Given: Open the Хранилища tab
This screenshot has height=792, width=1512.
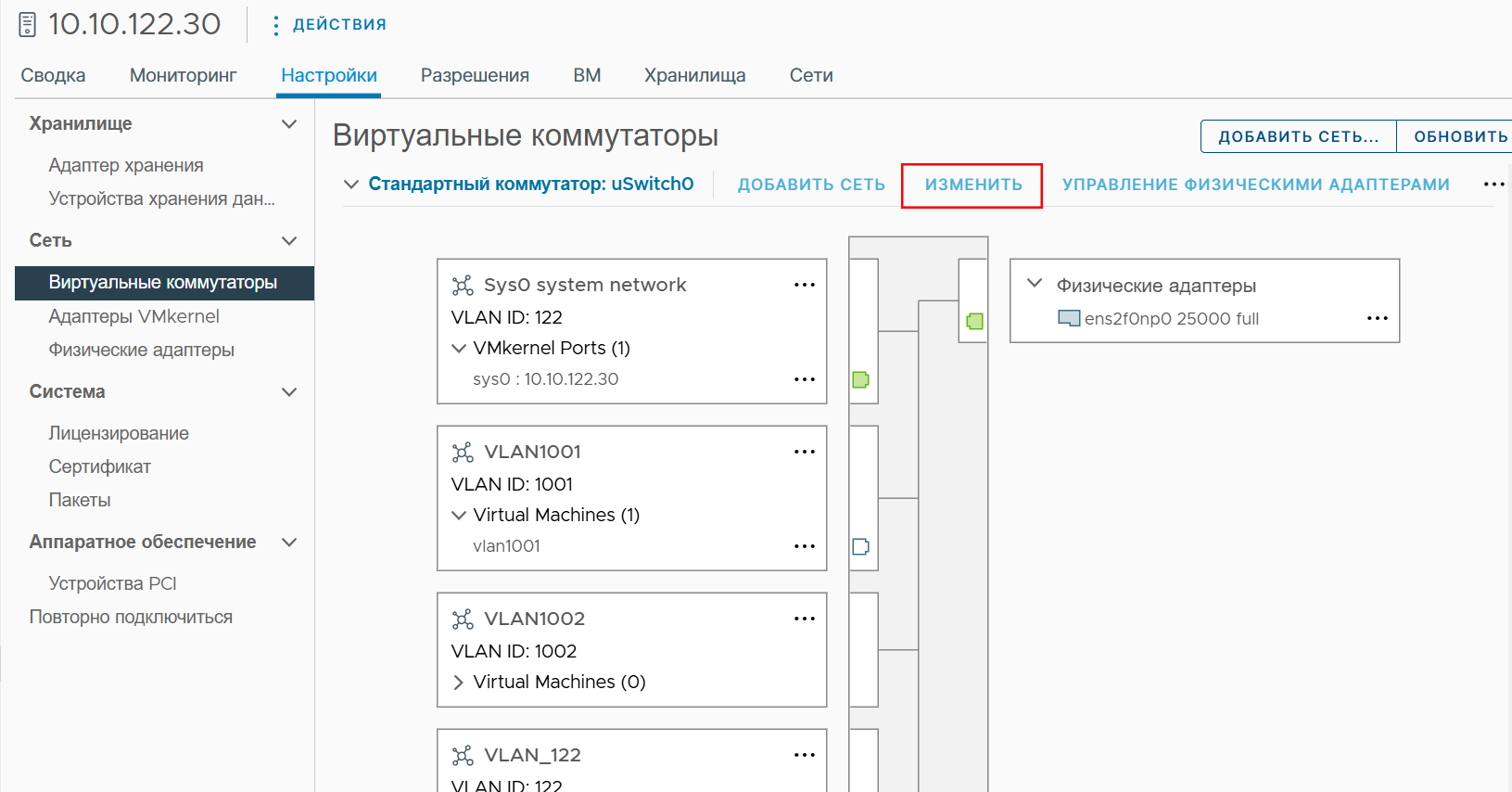Looking at the screenshot, I should 695,75.
